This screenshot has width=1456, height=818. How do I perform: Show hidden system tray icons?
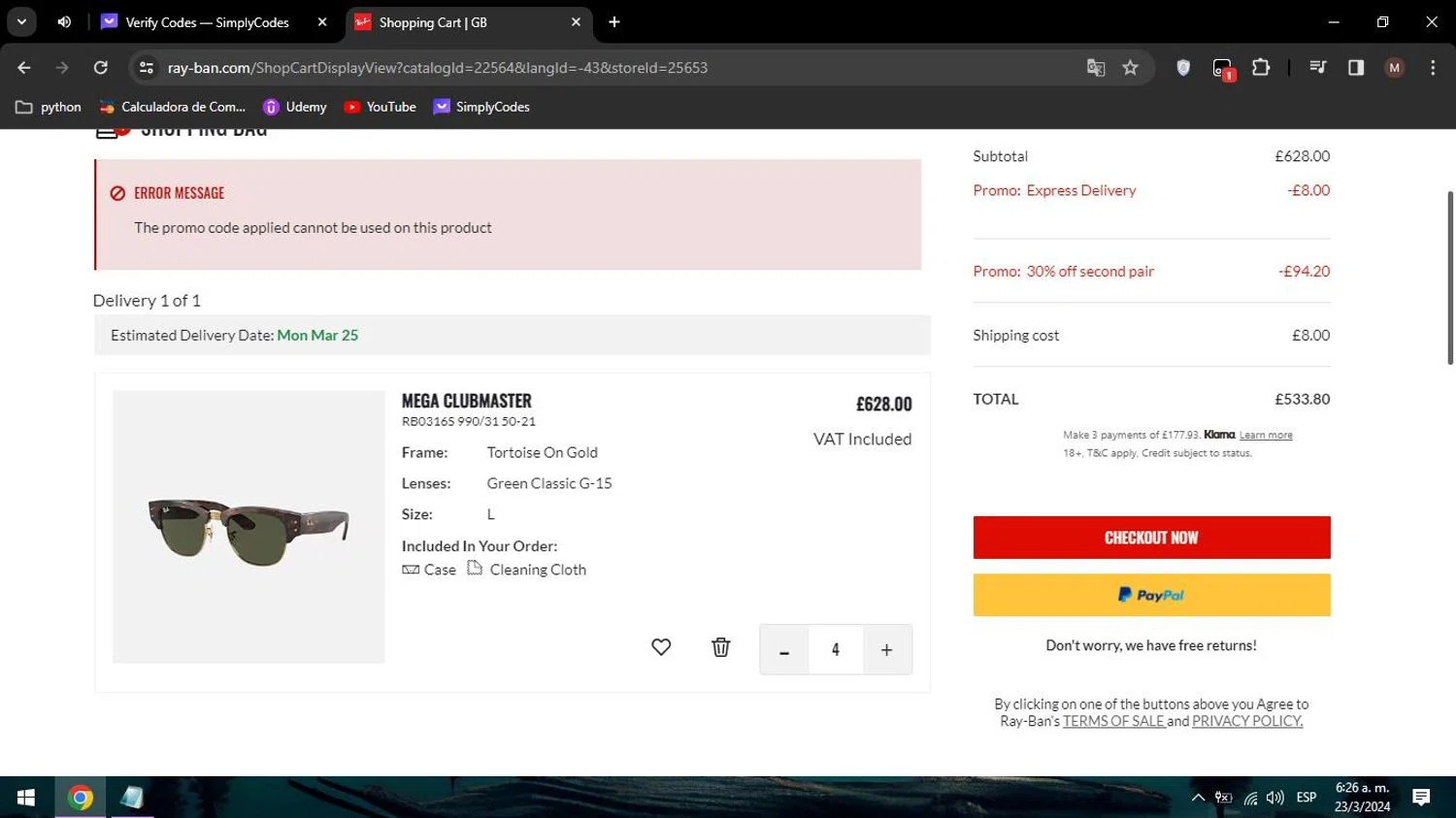click(x=1198, y=798)
